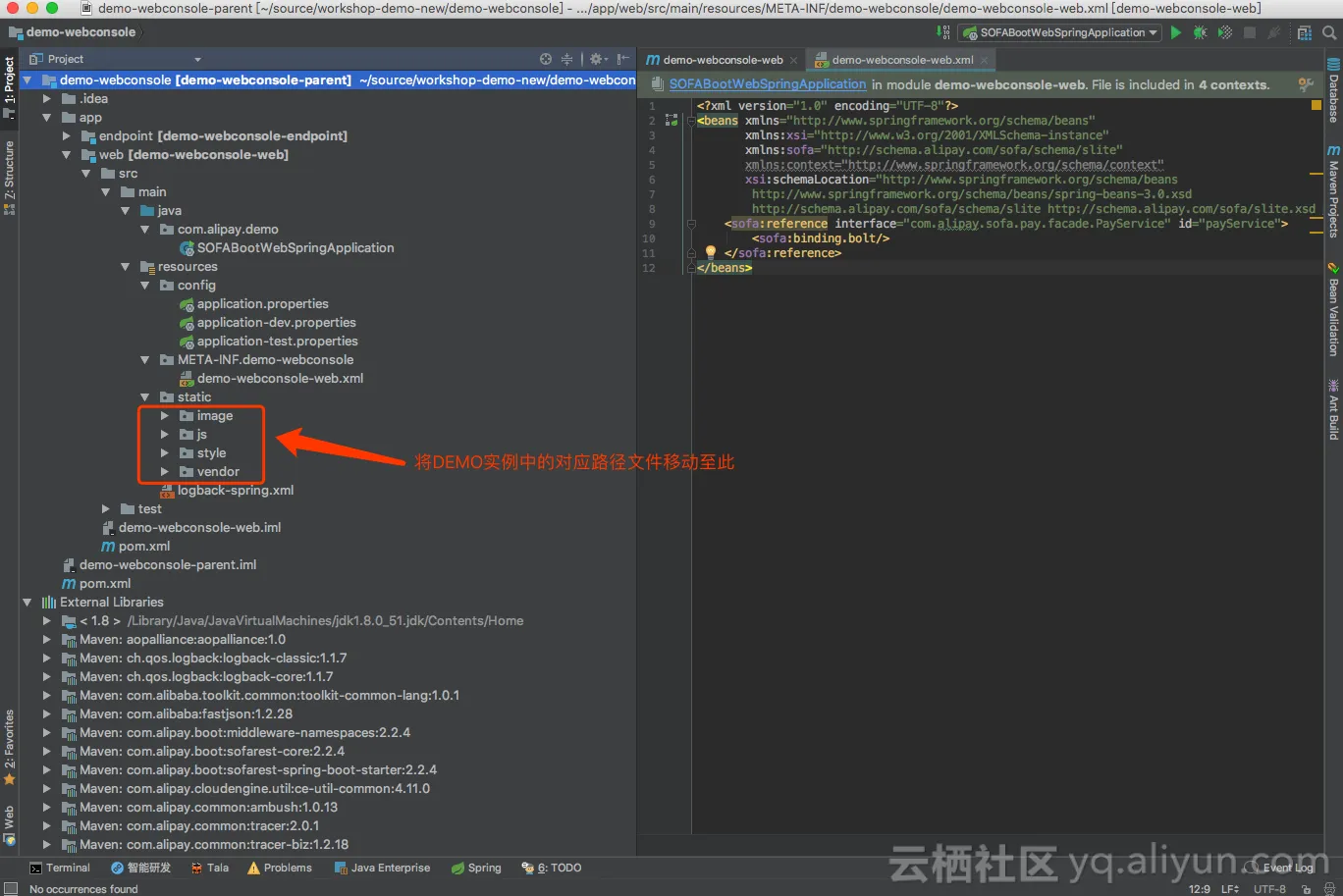Screen dimensions: 1343x896
Task: Open the 智能研发 tool tab
Action: pyautogui.click(x=140, y=868)
